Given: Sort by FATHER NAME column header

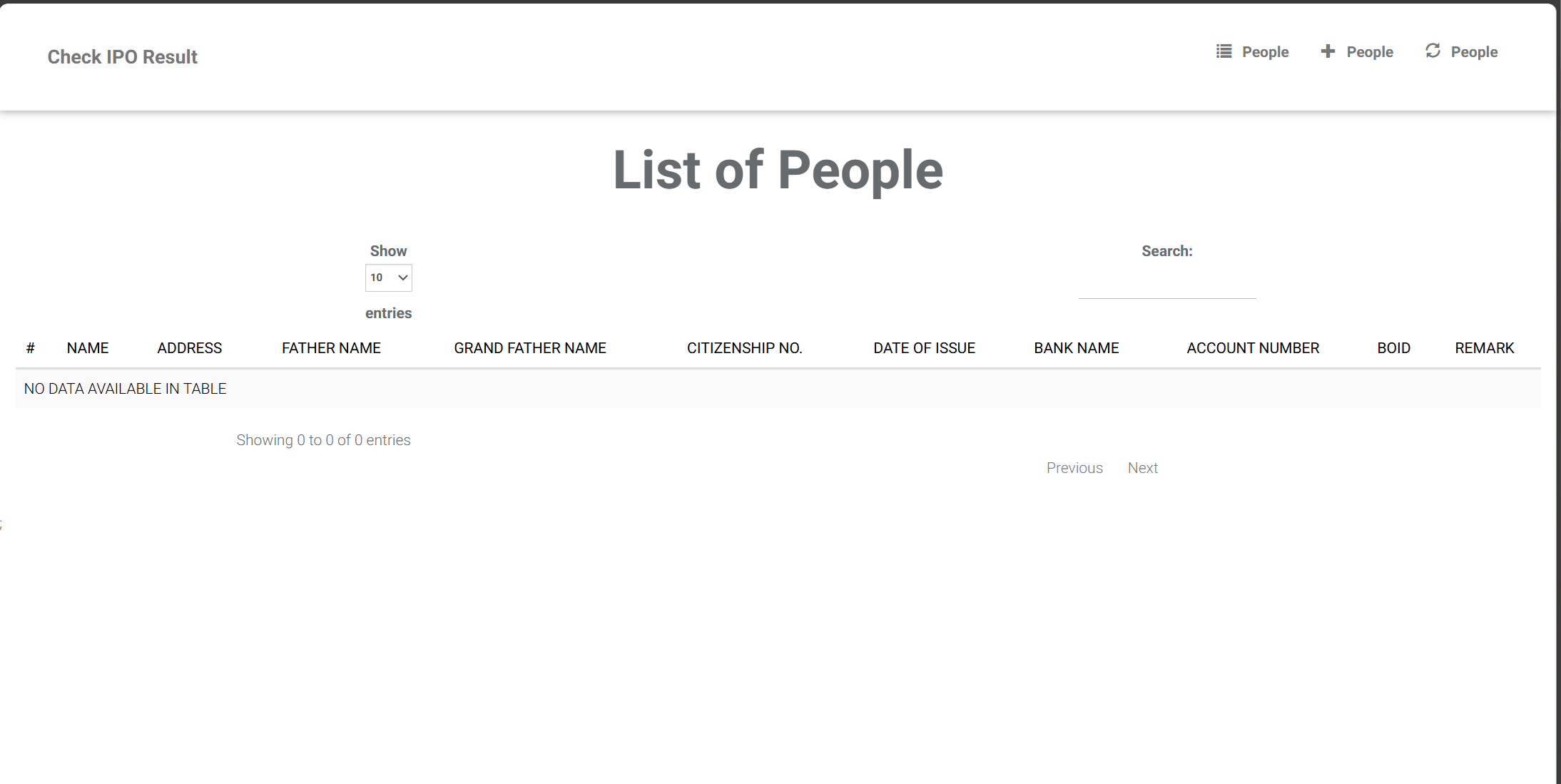Looking at the screenshot, I should click(x=331, y=348).
